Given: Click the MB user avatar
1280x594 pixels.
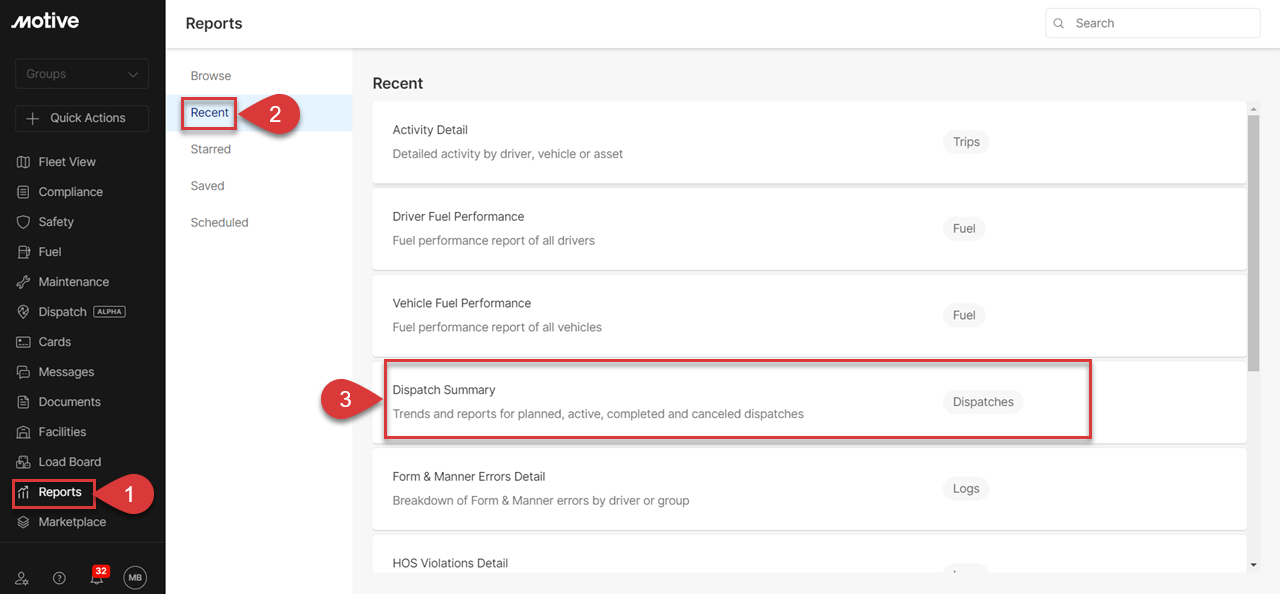Looking at the screenshot, I should click(x=135, y=577).
